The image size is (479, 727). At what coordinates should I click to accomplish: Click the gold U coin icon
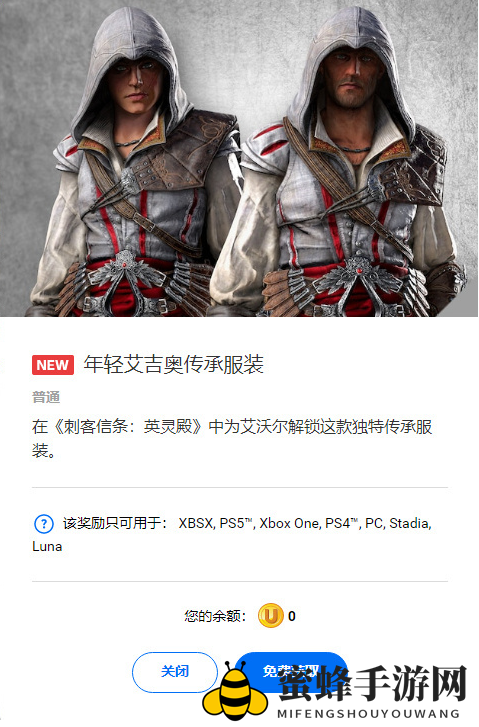click(x=270, y=616)
